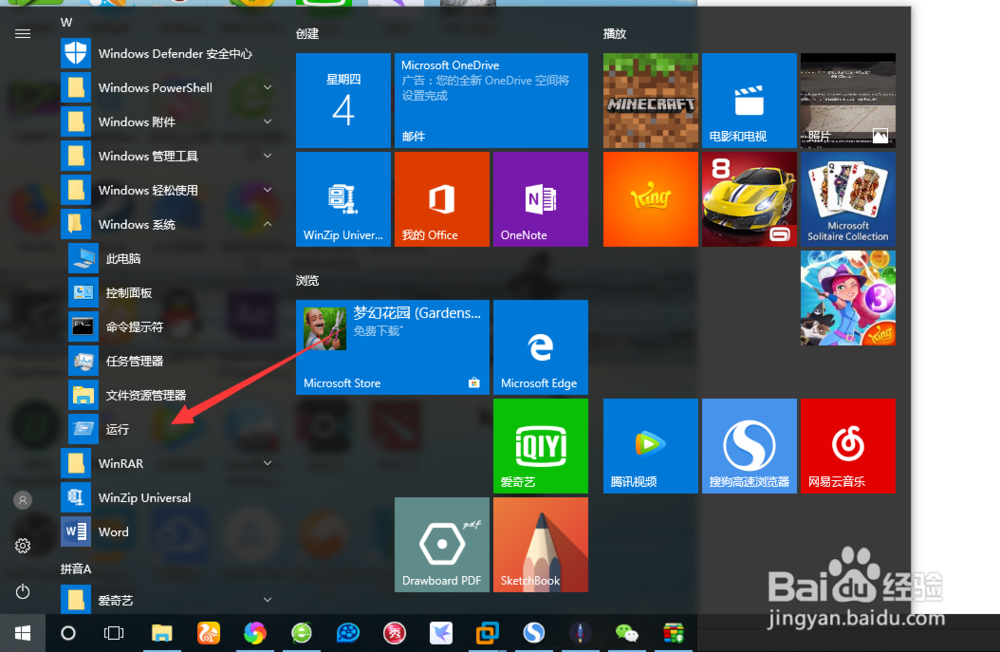Select the 拼音A group header
This screenshot has height=652, width=1000.
pos(76,569)
